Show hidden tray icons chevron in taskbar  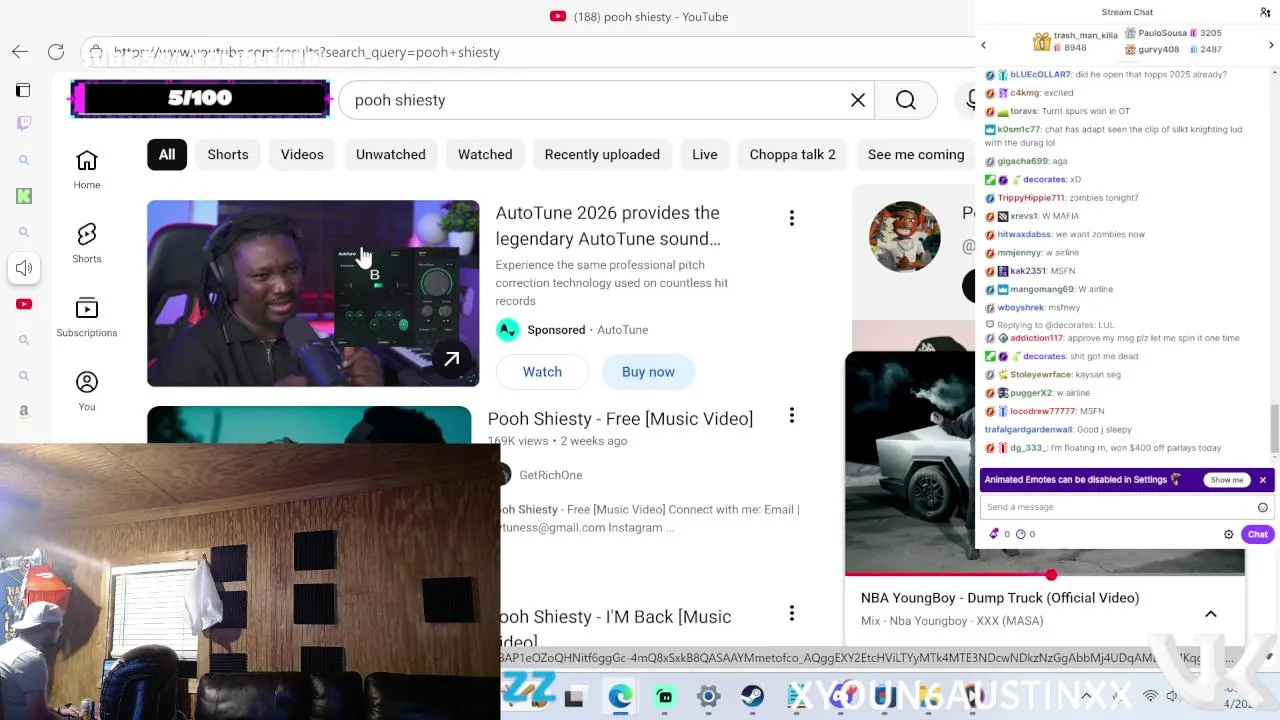point(1087,696)
